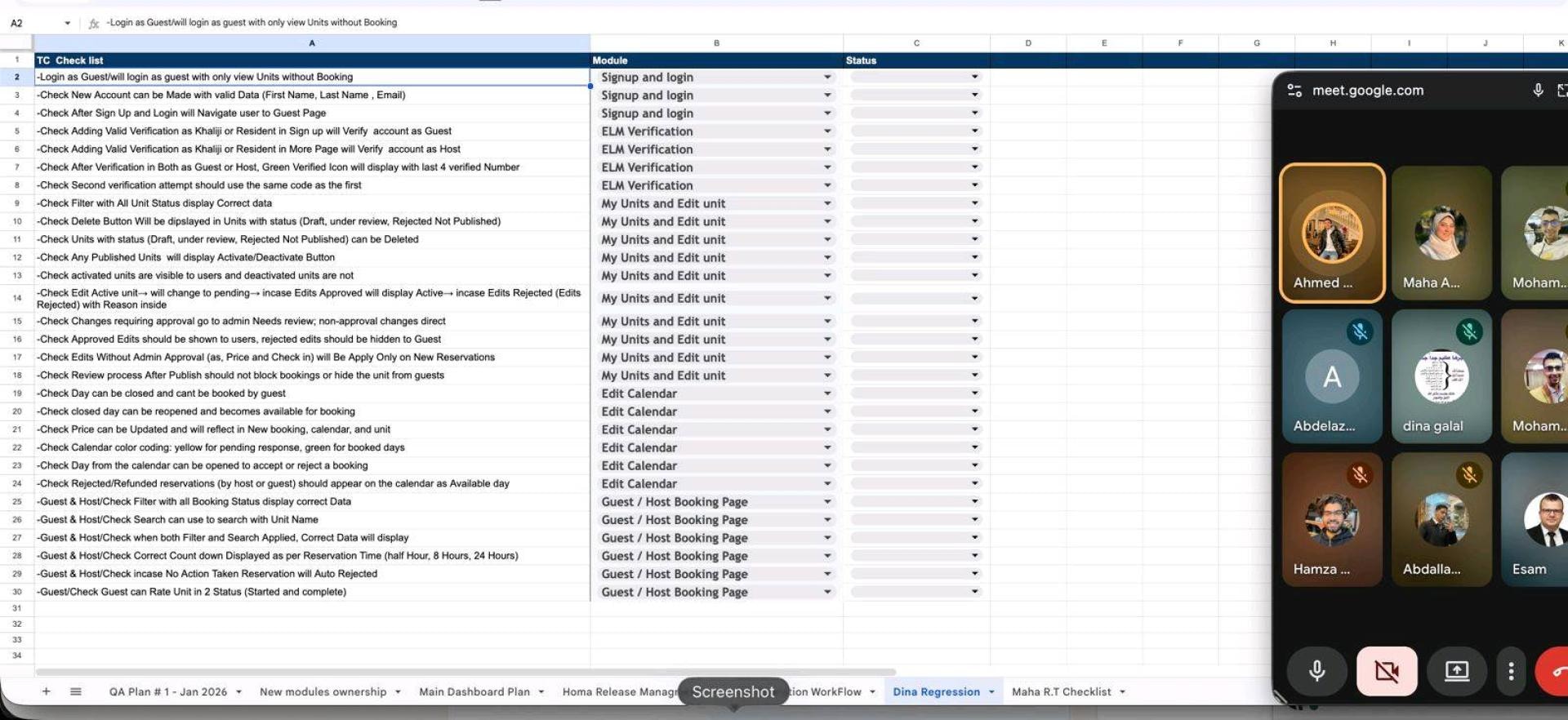Select Ahmed's video tile
This screenshot has width=1568, height=720.
1332,233
